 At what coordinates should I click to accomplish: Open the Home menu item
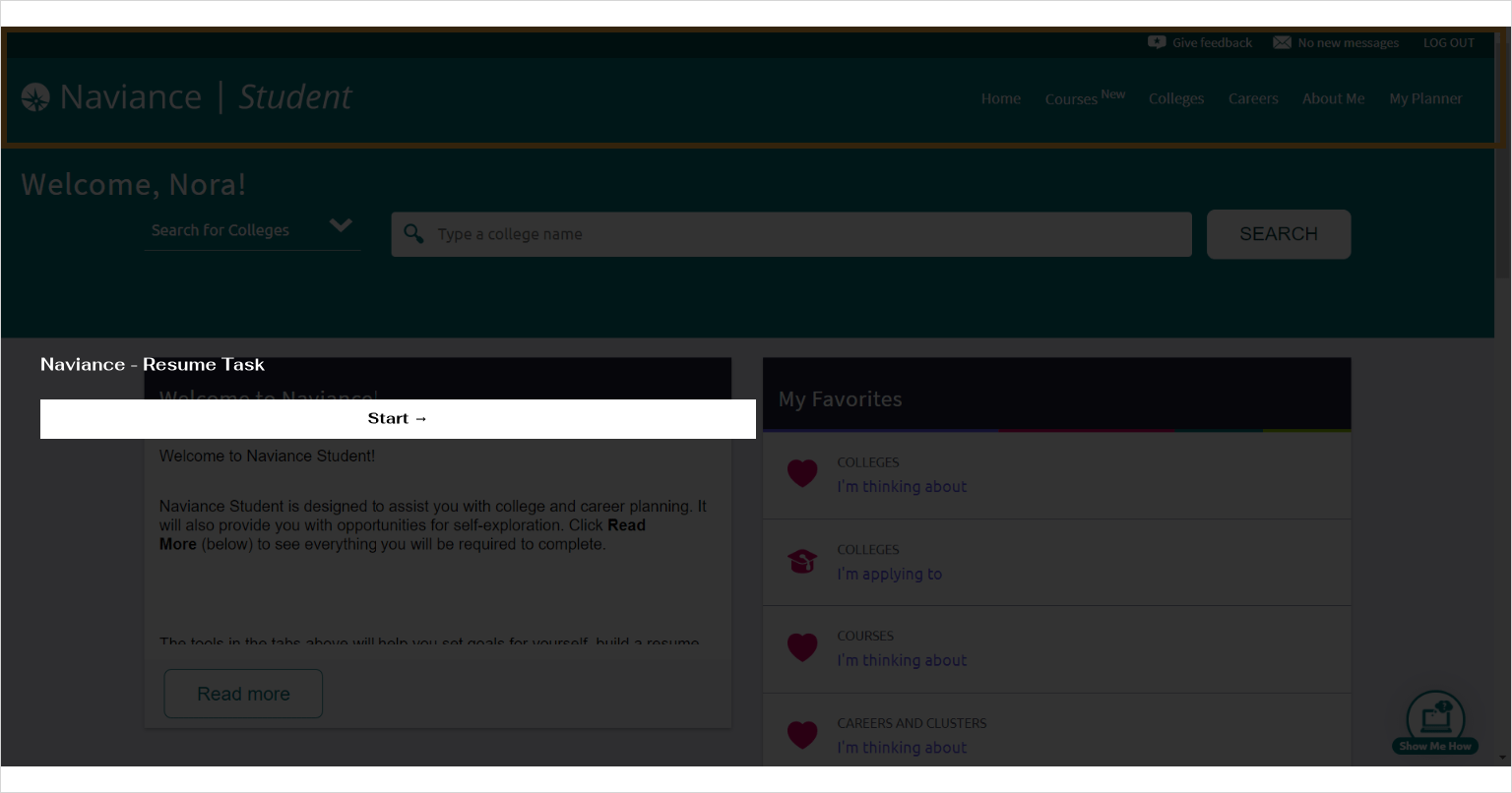point(1001,98)
